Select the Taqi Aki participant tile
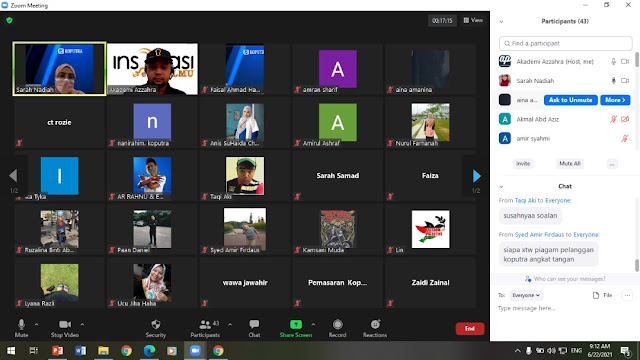Image resolution: width=640 pixels, height=360 pixels. 244,176
